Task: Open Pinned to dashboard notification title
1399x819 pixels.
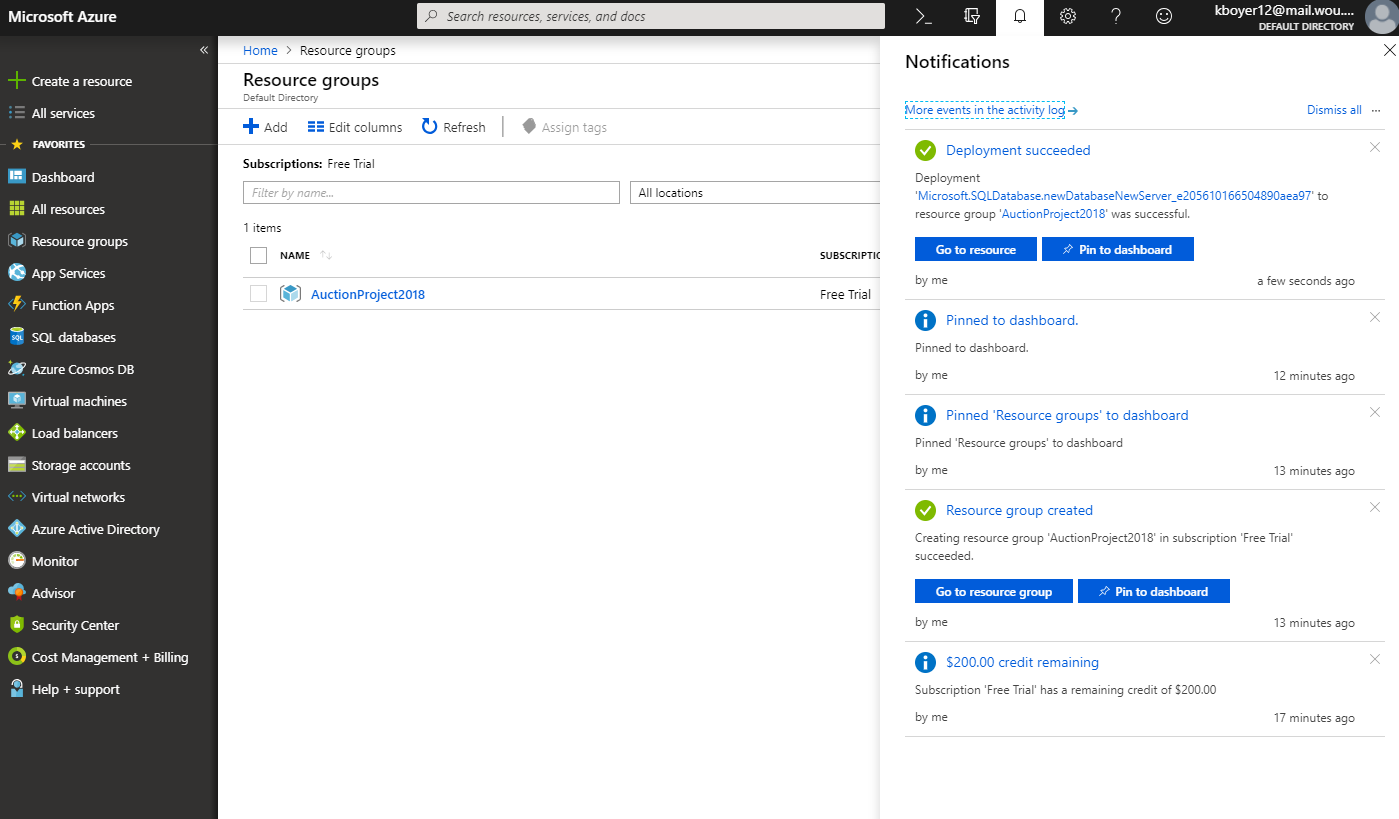Action: tap(1012, 320)
